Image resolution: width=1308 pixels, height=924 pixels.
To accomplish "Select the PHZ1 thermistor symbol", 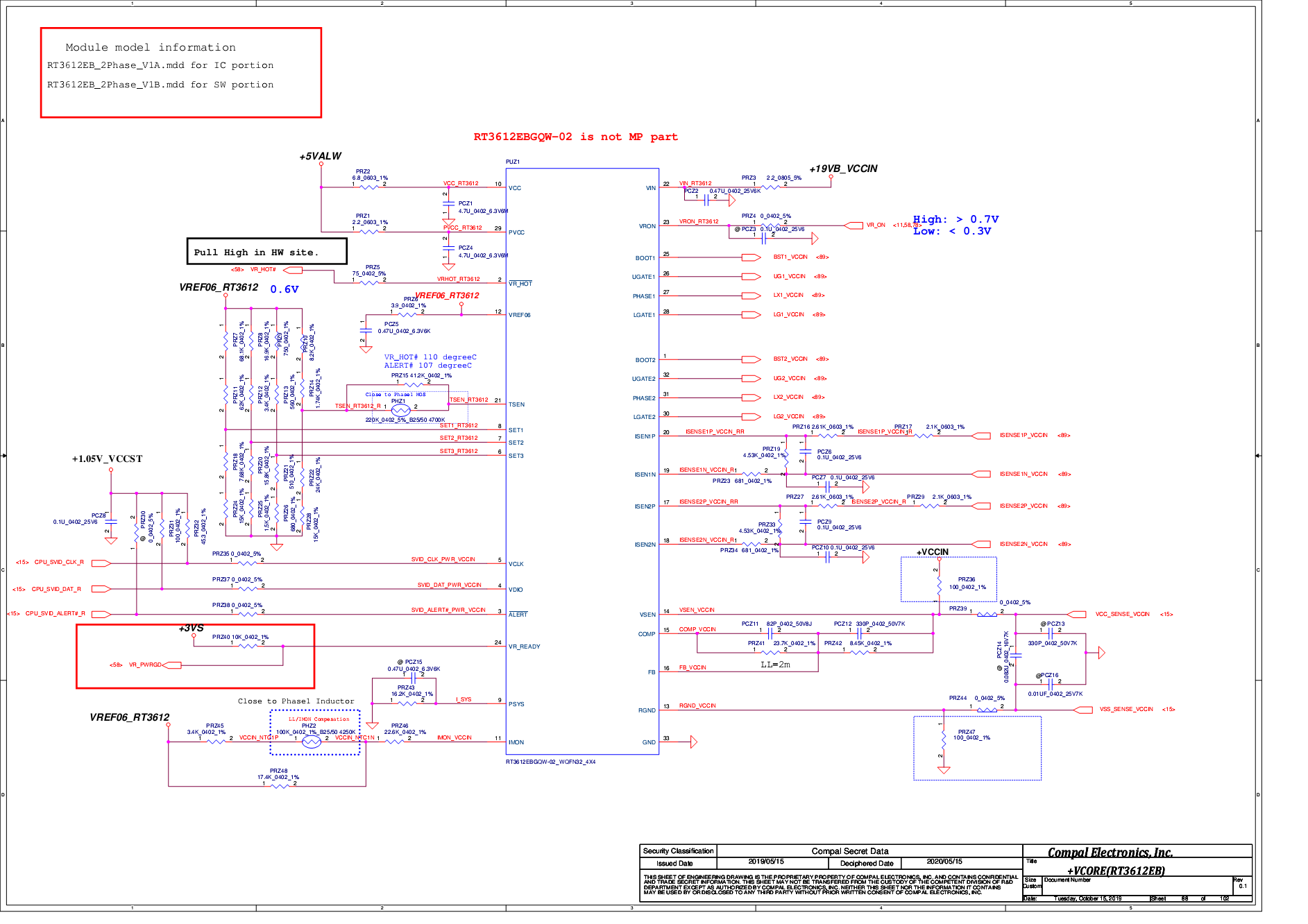I will [400, 410].
